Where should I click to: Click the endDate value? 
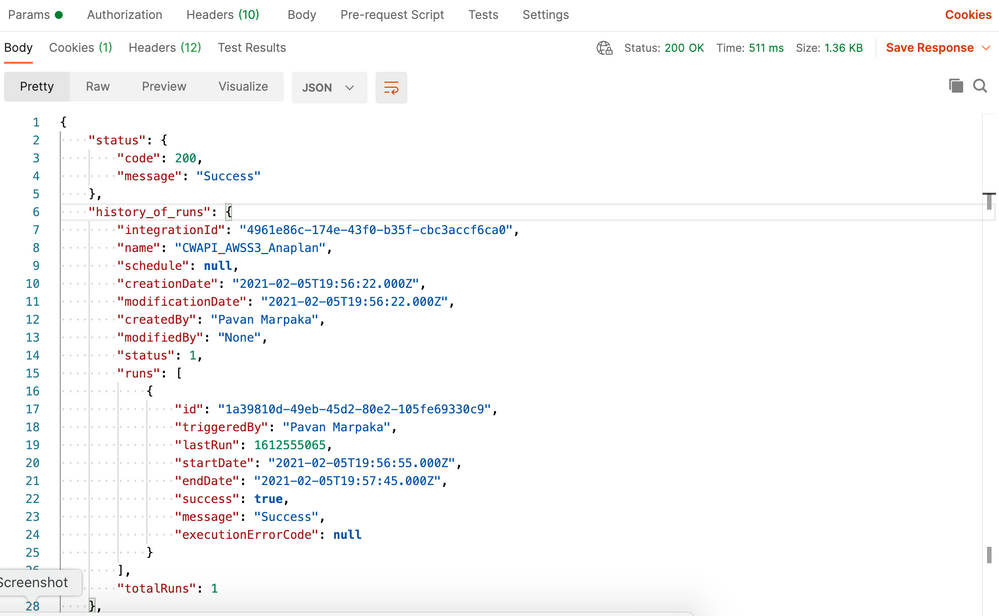pos(347,481)
